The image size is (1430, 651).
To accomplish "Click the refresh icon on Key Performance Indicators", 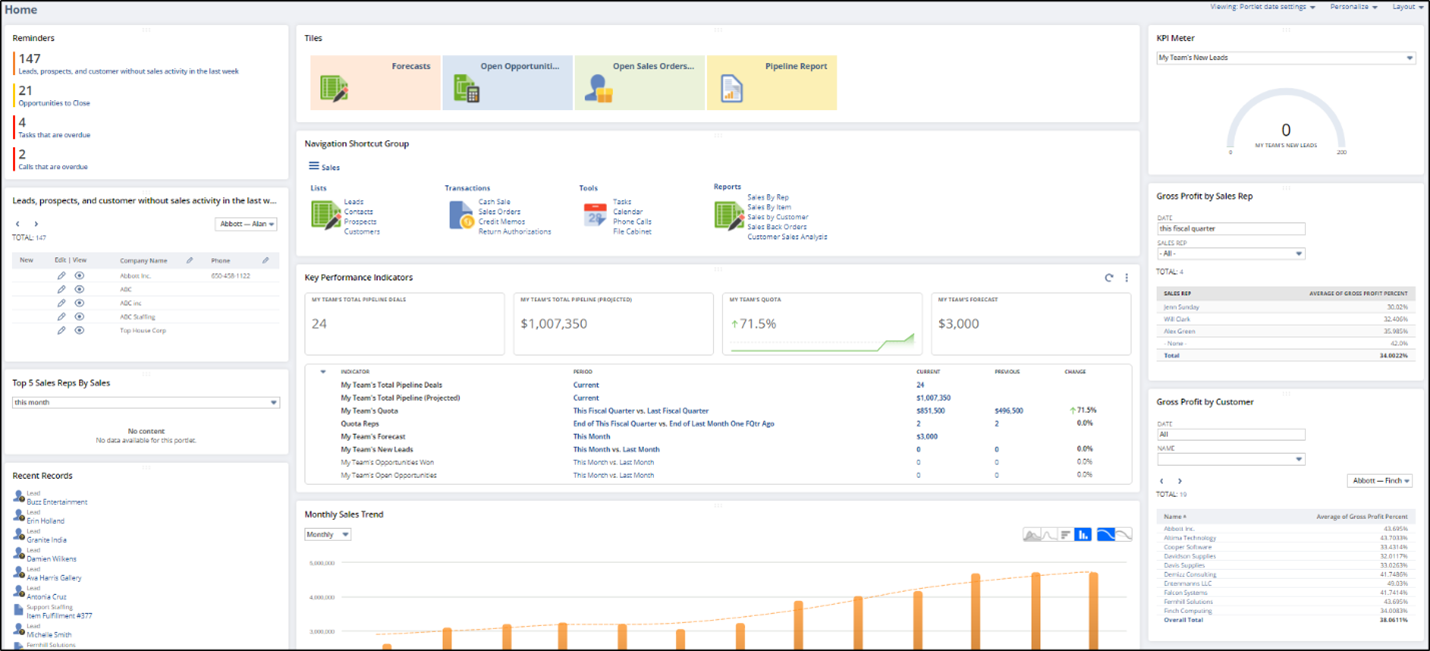I will click(x=1108, y=277).
